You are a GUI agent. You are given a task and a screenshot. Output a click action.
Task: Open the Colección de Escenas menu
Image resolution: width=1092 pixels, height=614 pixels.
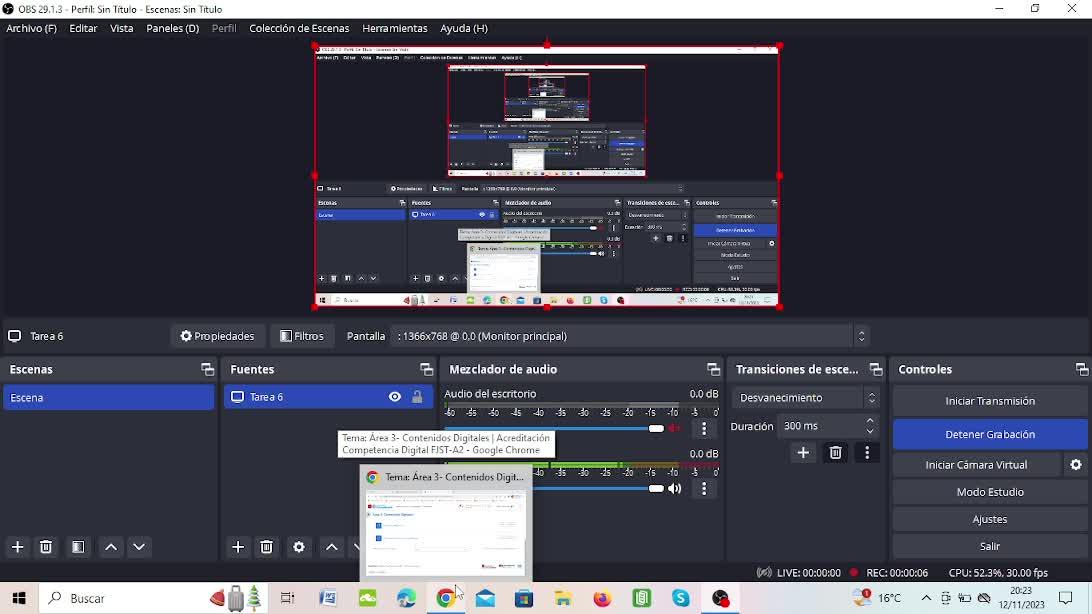[x=299, y=29]
